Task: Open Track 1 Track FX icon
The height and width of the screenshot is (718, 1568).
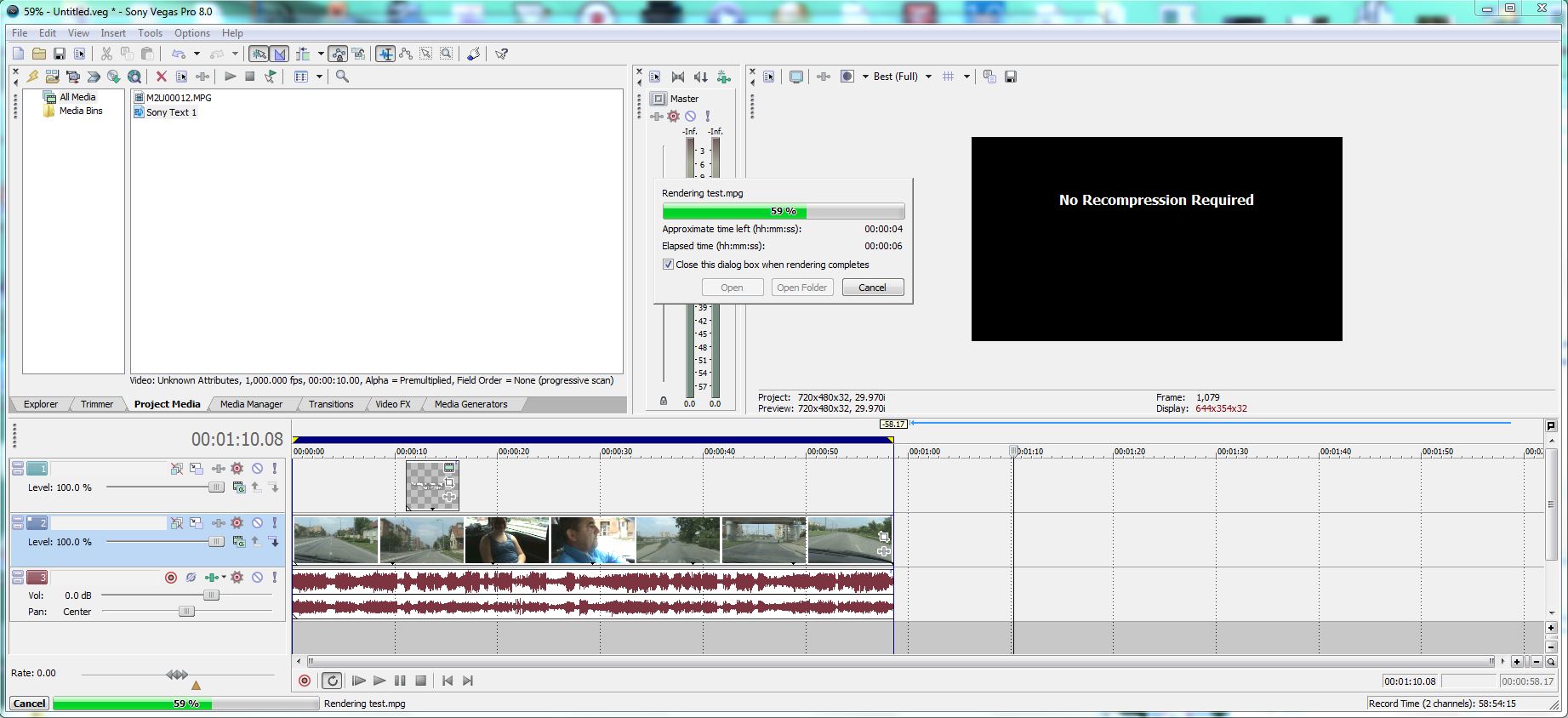Action: click(x=219, y=469)
